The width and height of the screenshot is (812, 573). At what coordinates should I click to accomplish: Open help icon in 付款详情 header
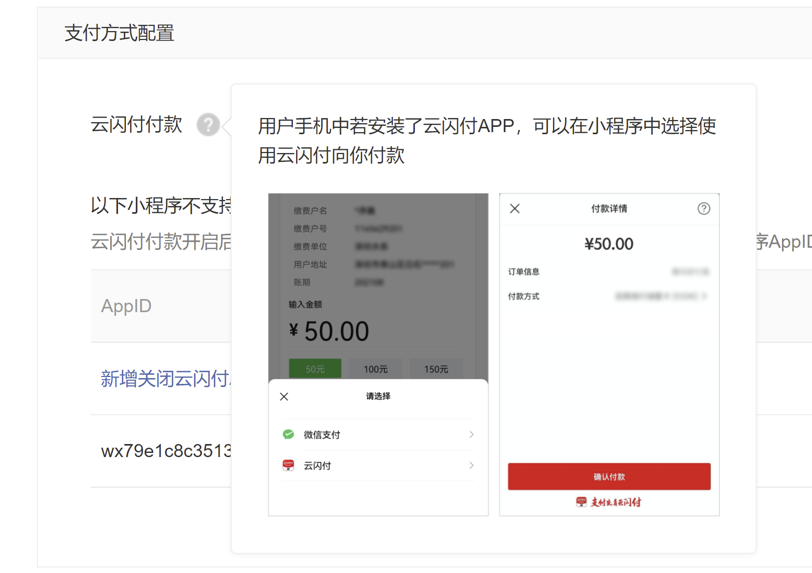[x=703, y=209]
